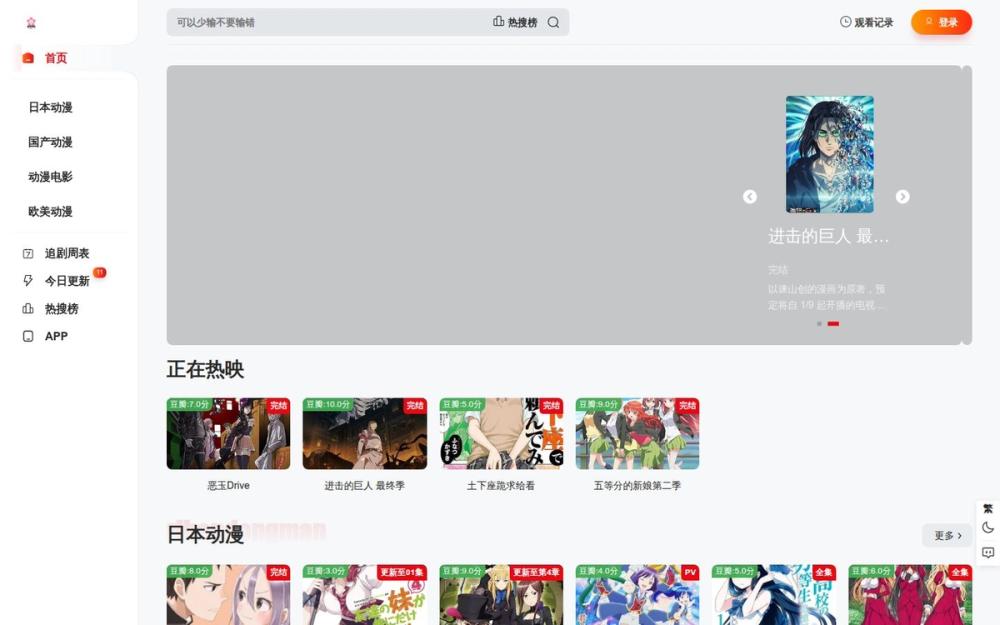
Task: Open 热搜榜 in the sidebar
Action: click(61, 309)
